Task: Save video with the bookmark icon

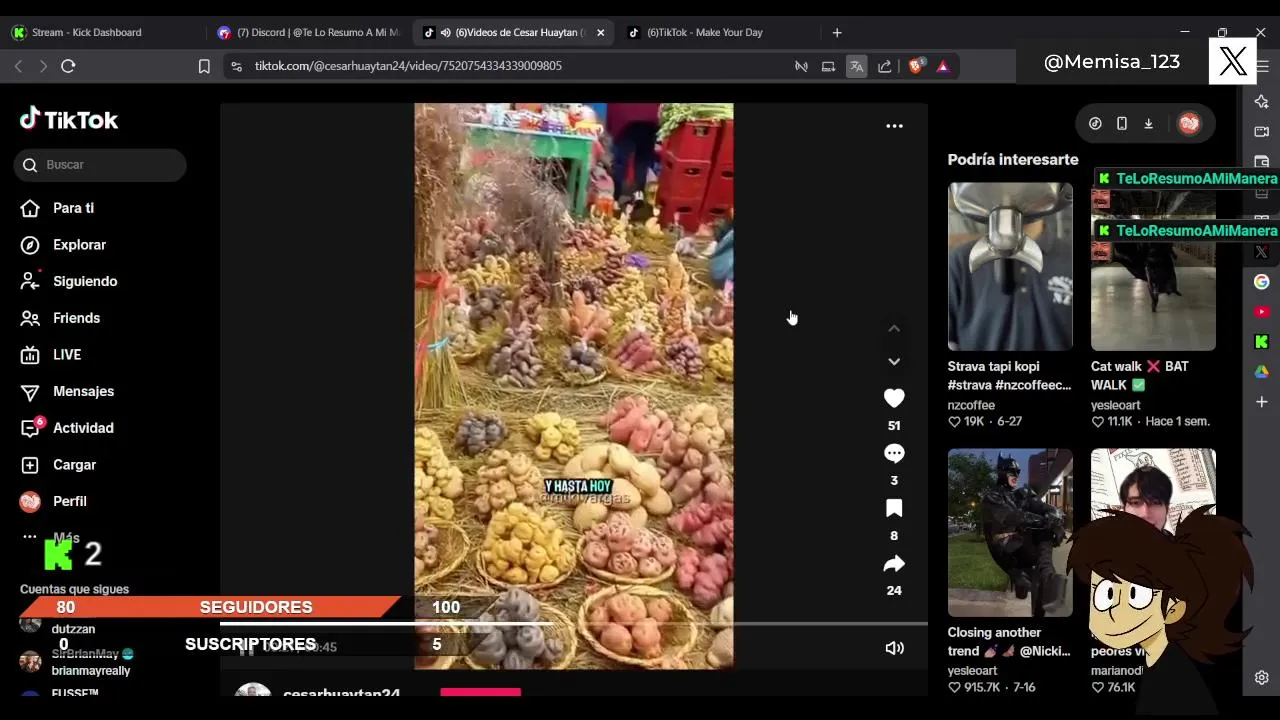Action: tap(894, 508)
